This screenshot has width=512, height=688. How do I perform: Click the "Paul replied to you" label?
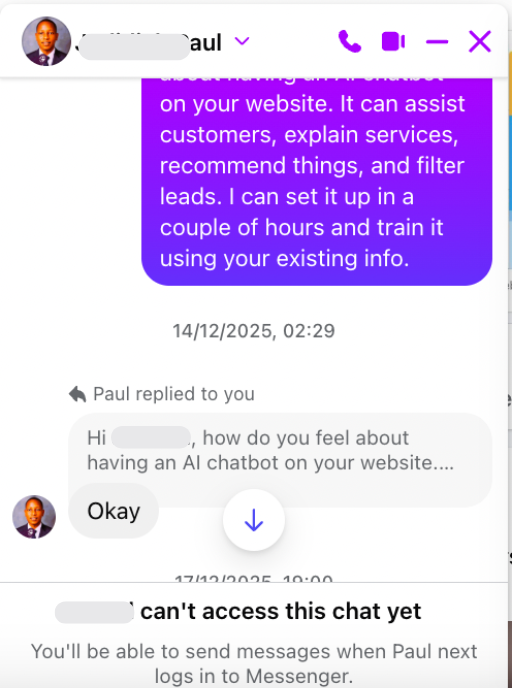(174, 394)
